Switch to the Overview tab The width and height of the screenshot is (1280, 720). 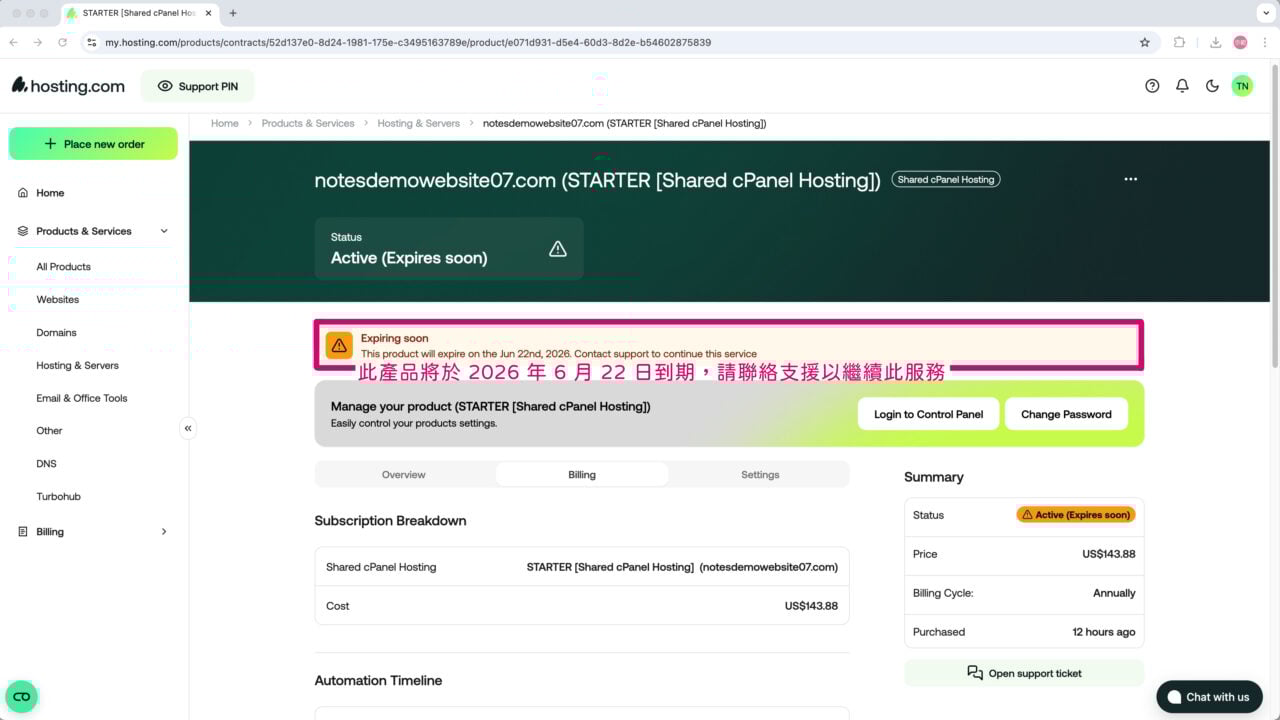(x=403, y=474)
